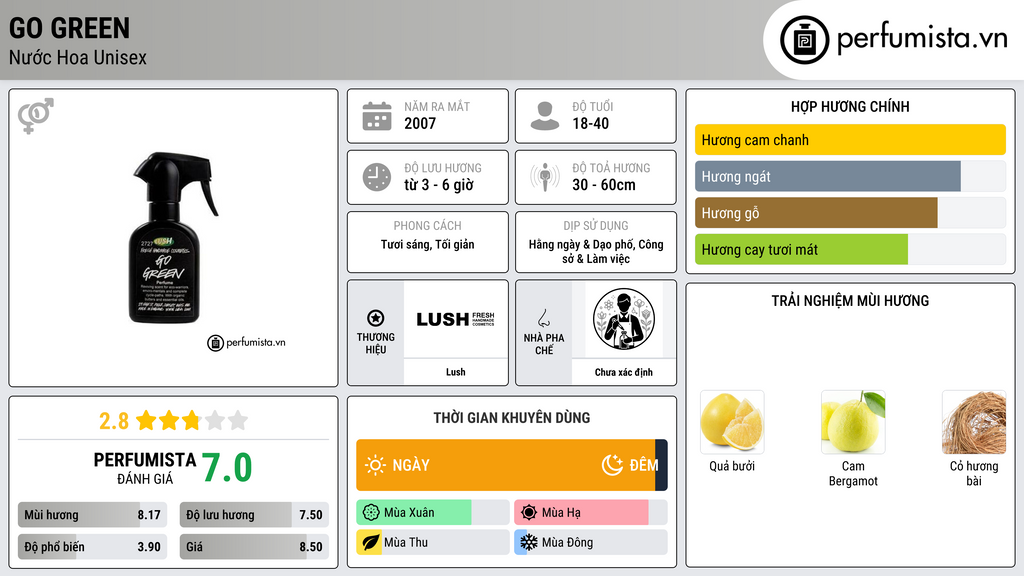Image resolution: width=1024 pixels, height=576 pixels.
Task: Select the Cam Bergamot note image
Action: tap(853, 423)
